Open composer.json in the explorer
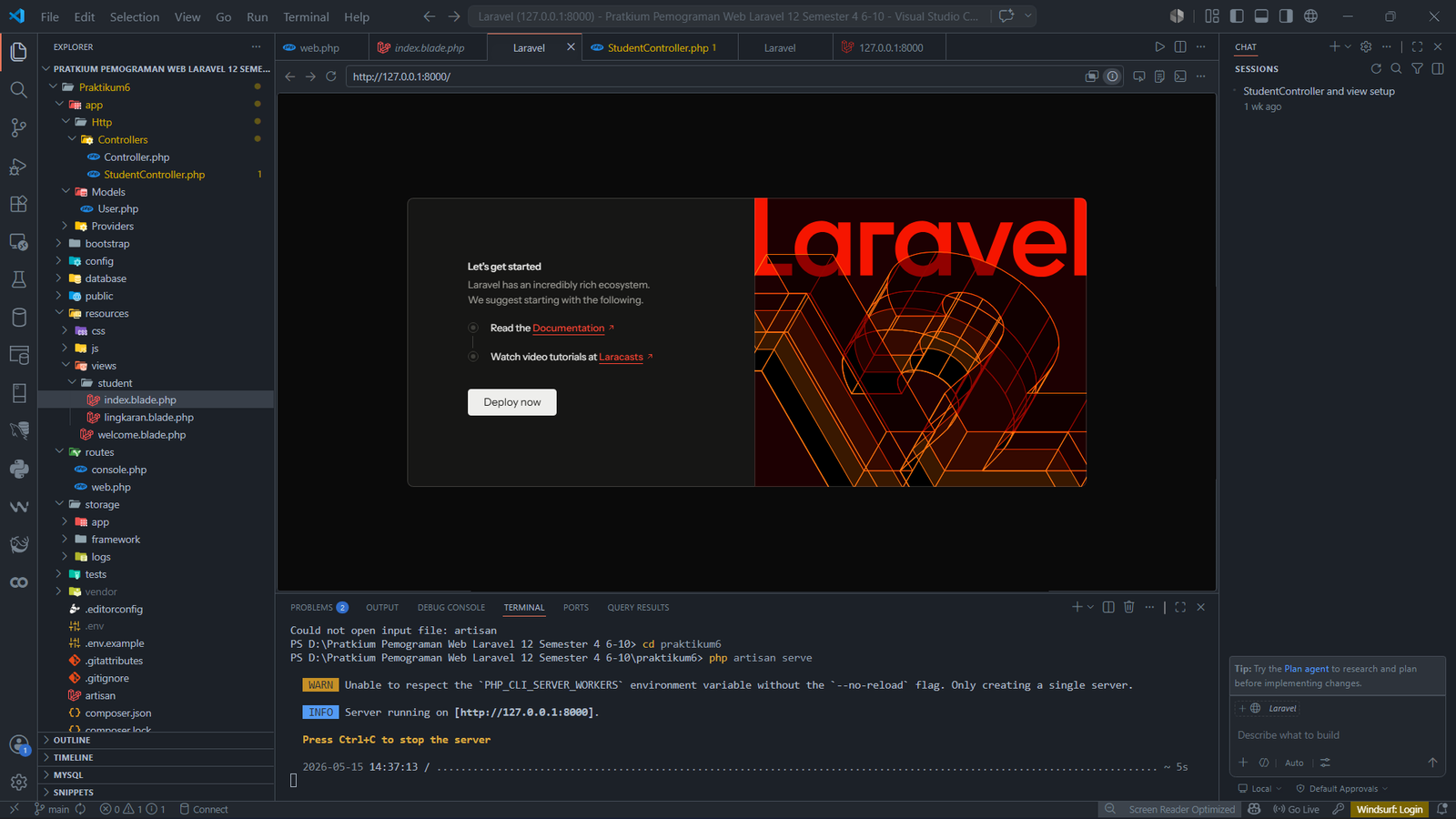The width and height of the screenshot is (1456, 819). 118,713
